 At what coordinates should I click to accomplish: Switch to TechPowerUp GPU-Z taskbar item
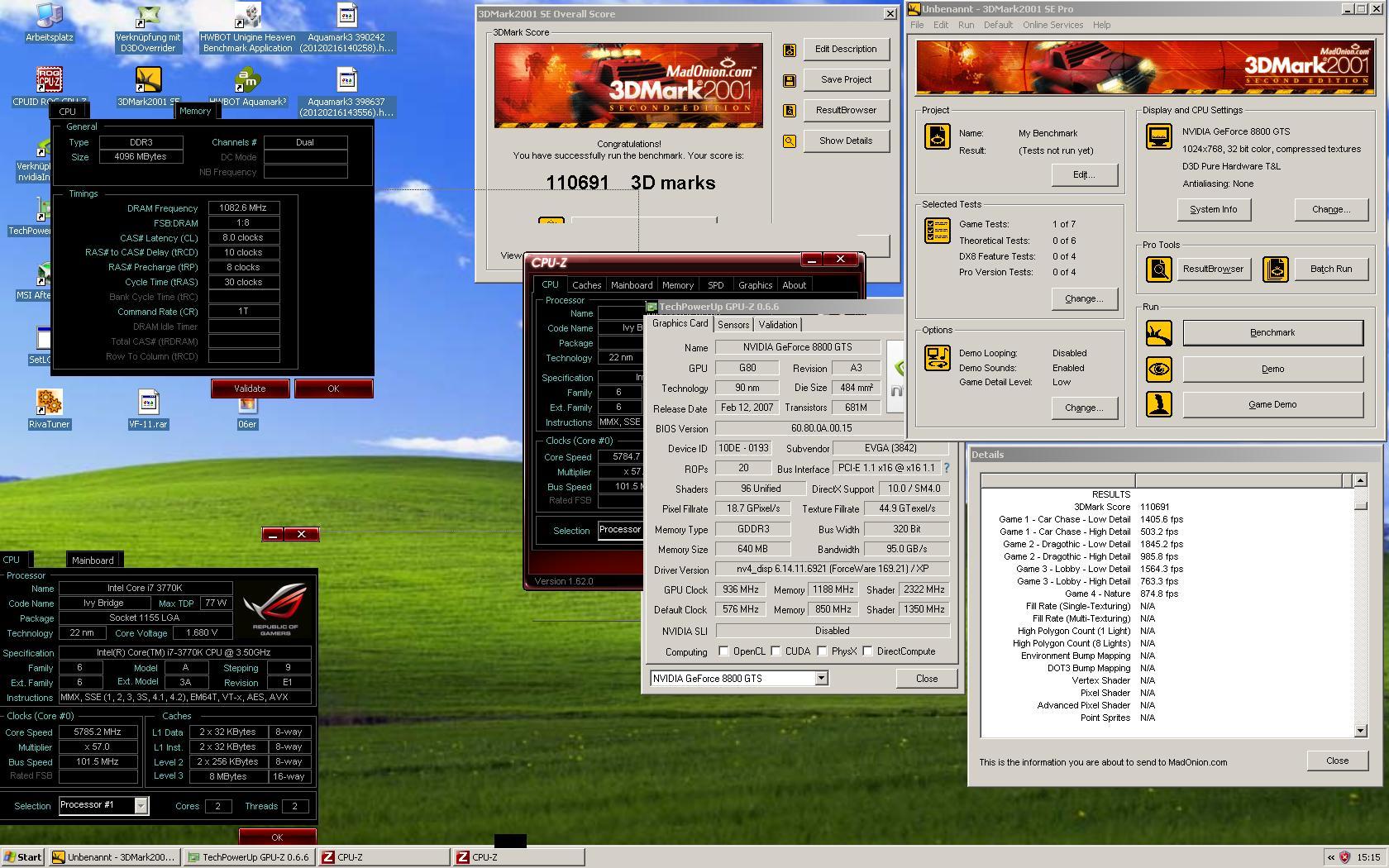pyautogui.click(x=250, y=857)
